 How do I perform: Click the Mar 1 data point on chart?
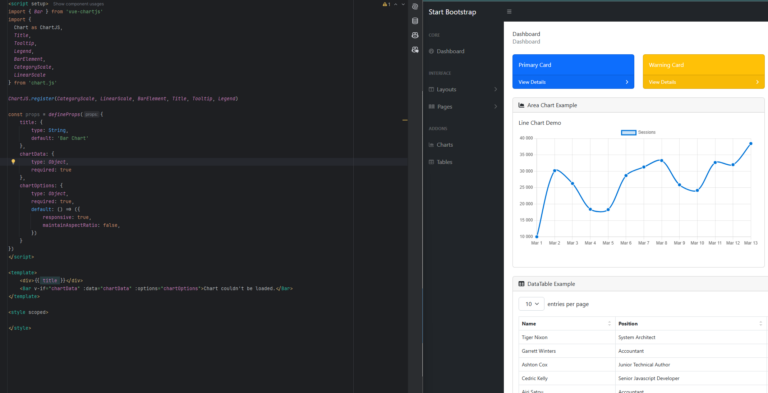click(537, 237)
